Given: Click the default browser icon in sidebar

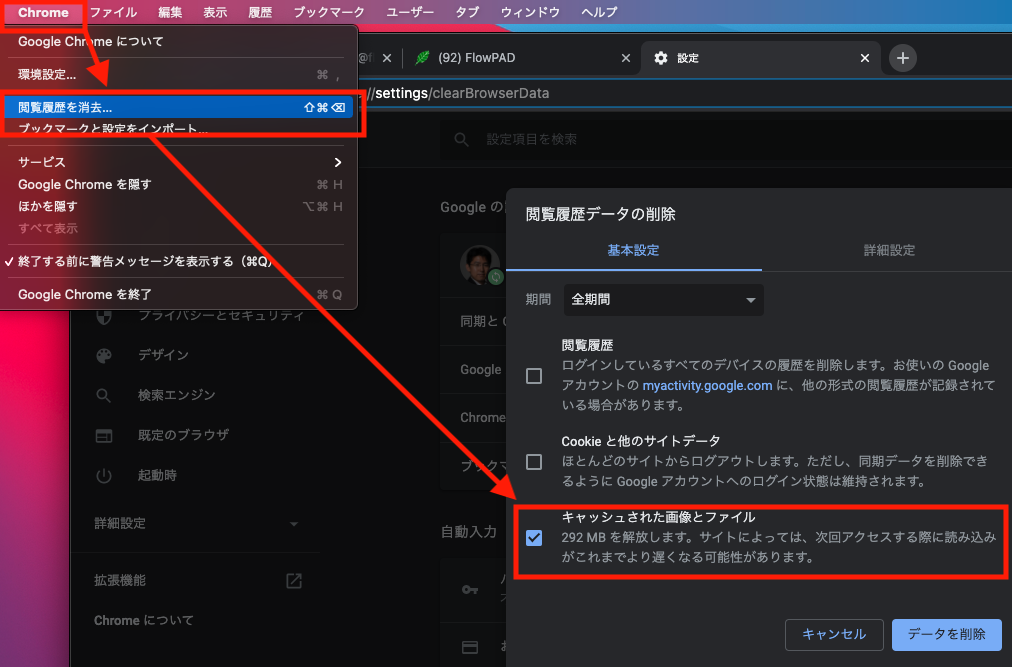Looking at the screenshot, I should pyautogui.click(x=104, y=435).
